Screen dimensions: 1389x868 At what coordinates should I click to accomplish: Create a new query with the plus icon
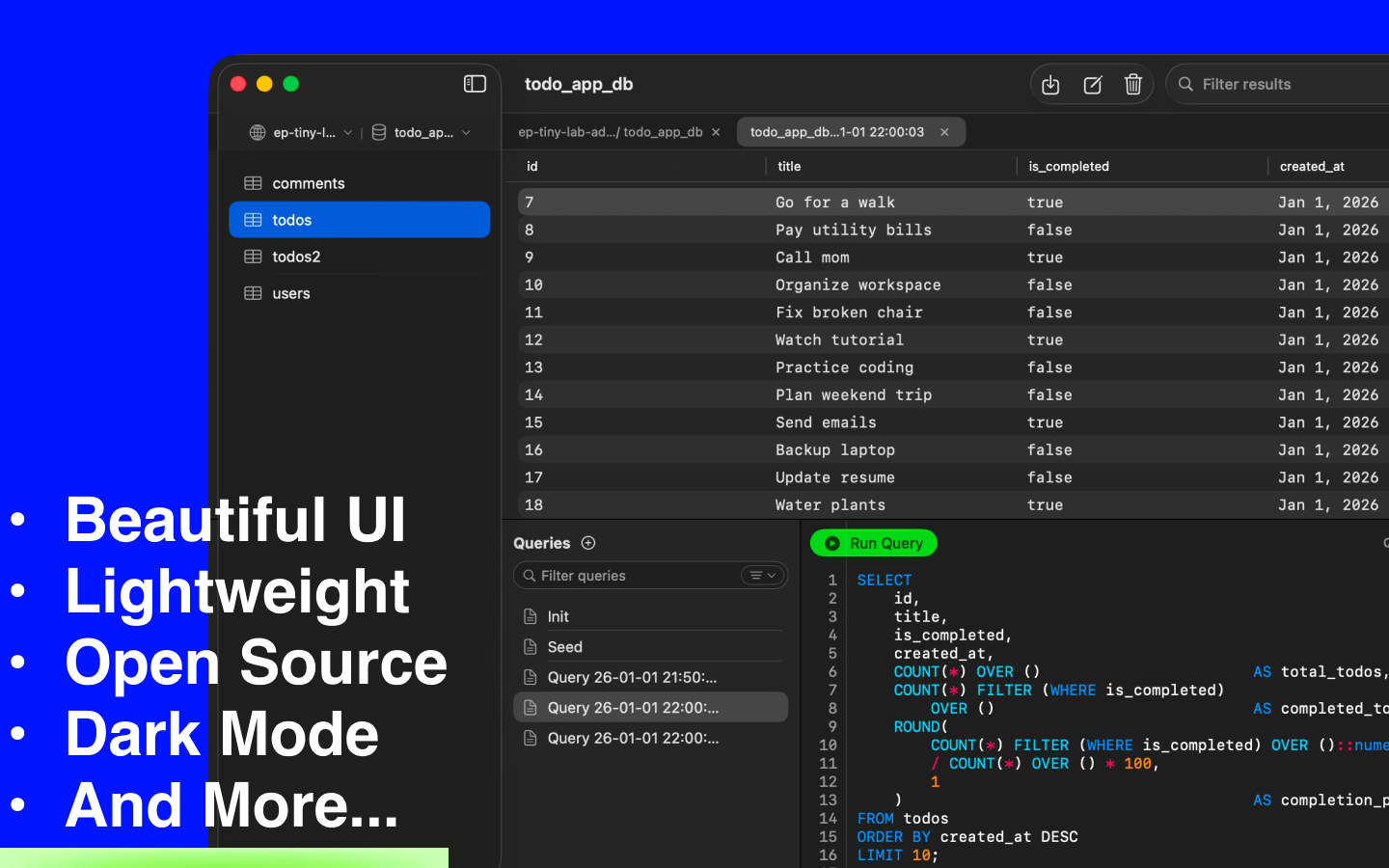[x=588, y=543]
